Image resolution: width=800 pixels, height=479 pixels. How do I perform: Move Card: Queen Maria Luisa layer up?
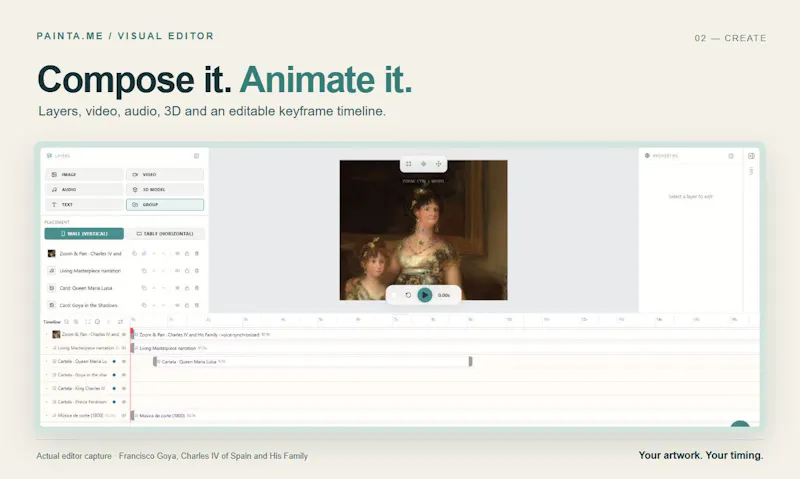pos(154,288)
